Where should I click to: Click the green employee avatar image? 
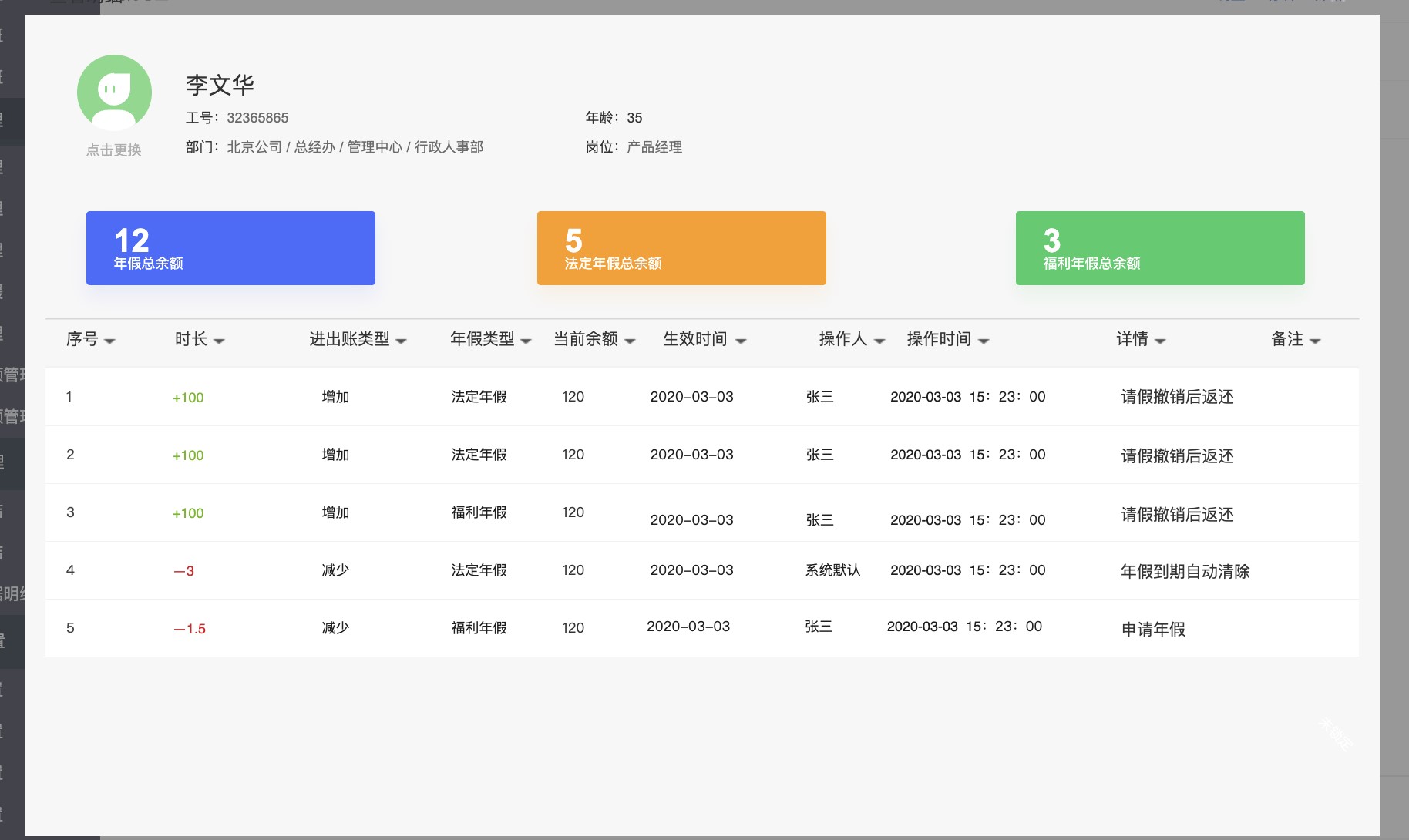(x=114, y=92)
